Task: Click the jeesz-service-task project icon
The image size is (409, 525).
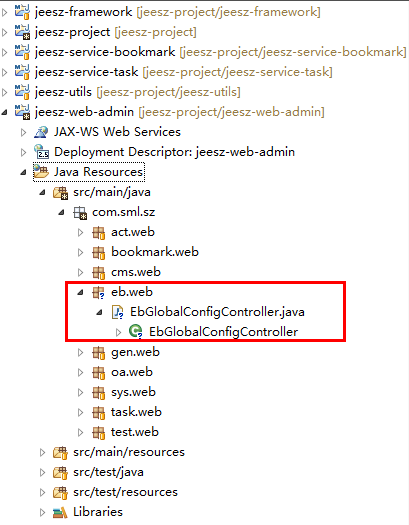Action: [x=22, y=72]
